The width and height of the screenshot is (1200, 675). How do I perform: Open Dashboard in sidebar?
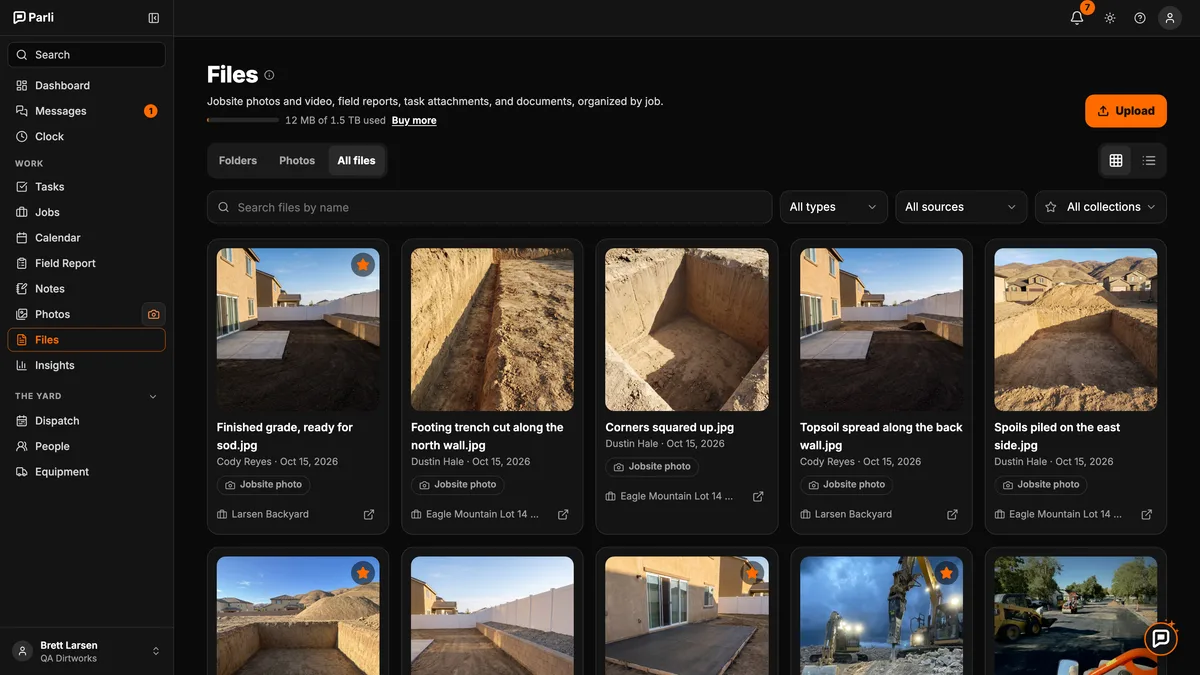(86, 85)
